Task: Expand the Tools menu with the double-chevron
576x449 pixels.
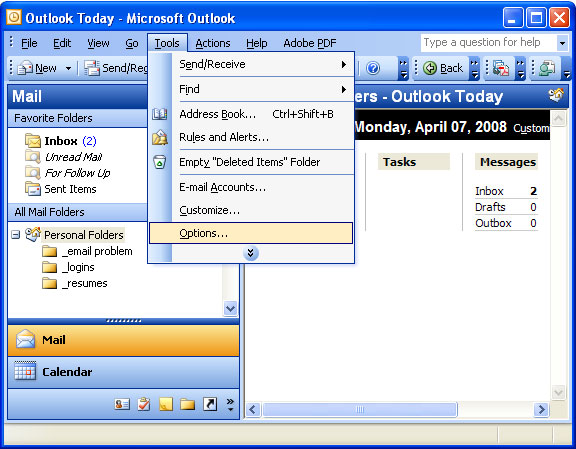Action: click(251, 253)
